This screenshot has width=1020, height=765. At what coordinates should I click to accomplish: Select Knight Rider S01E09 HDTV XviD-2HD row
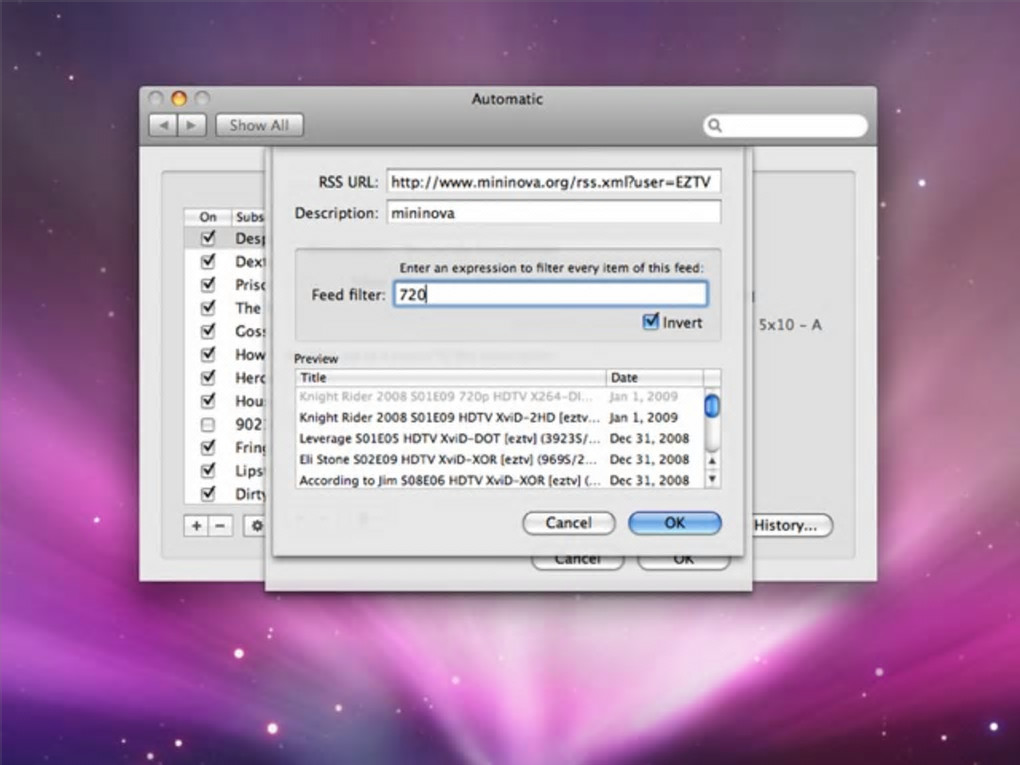500,417
